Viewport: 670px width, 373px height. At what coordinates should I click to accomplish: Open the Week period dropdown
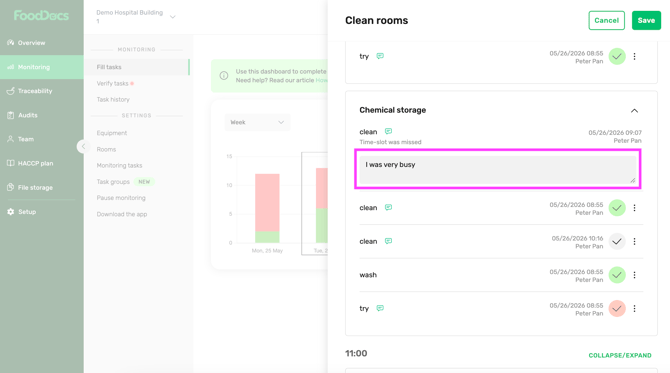click(x=257, y=122)
